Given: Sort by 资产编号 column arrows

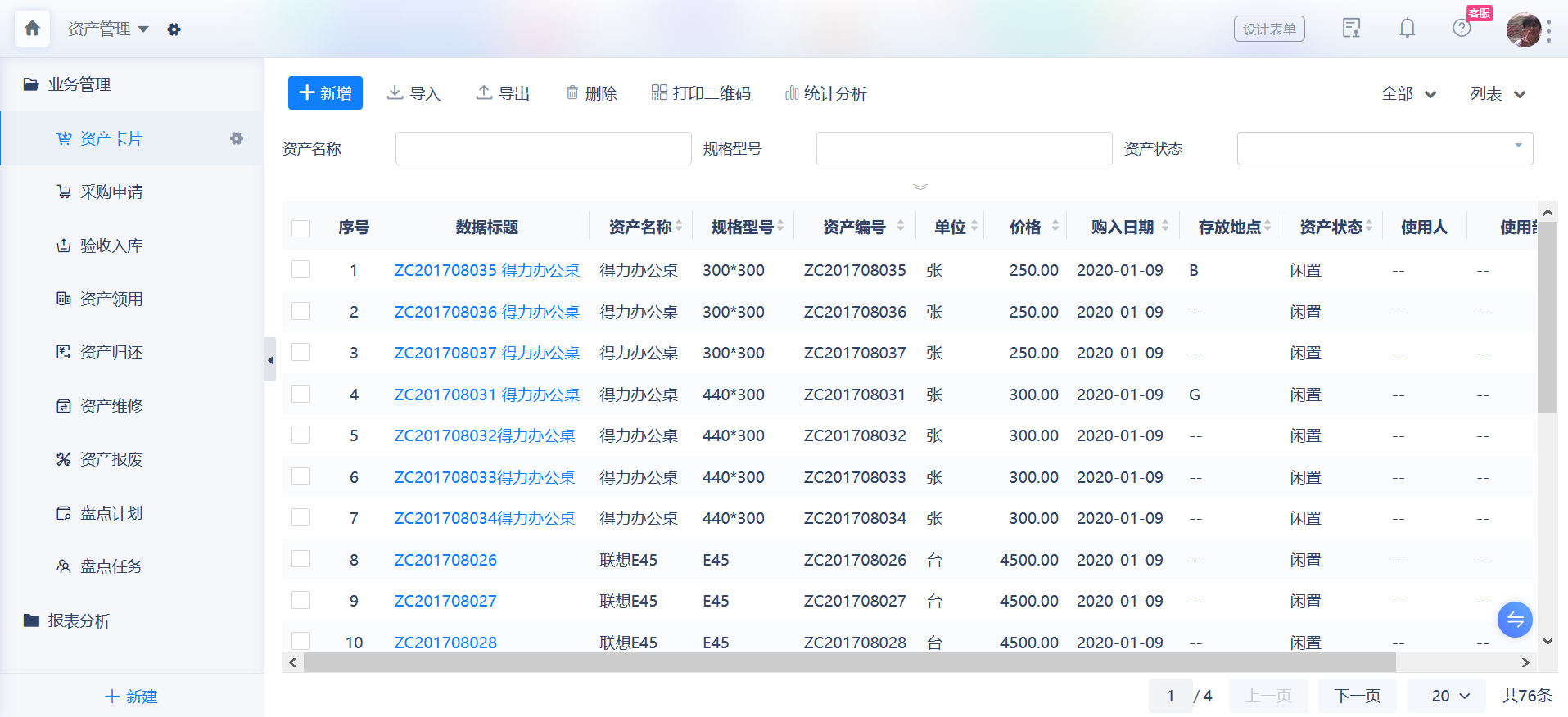Looking at the screenshot, I should pos(901,226).
